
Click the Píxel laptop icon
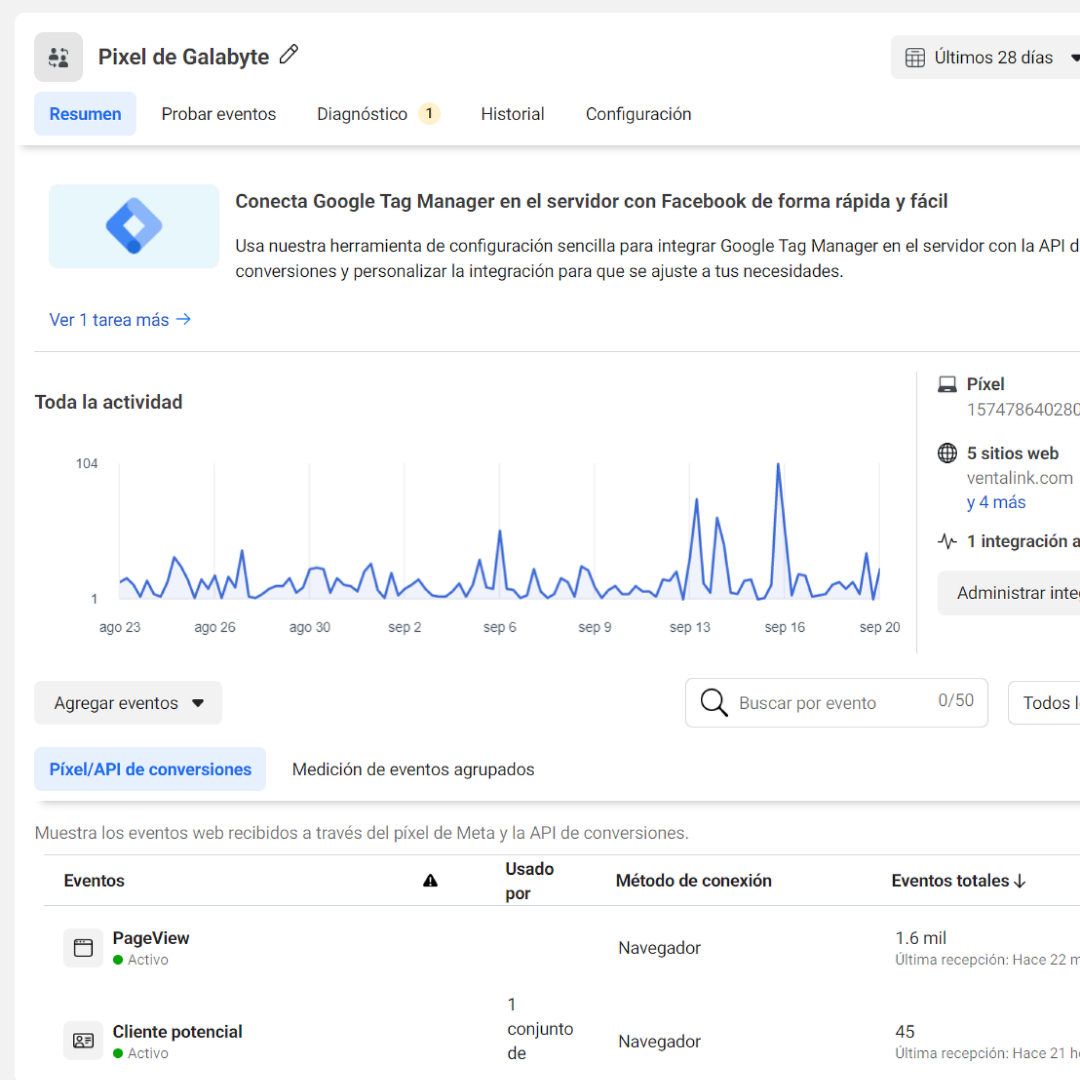[947, 384]
